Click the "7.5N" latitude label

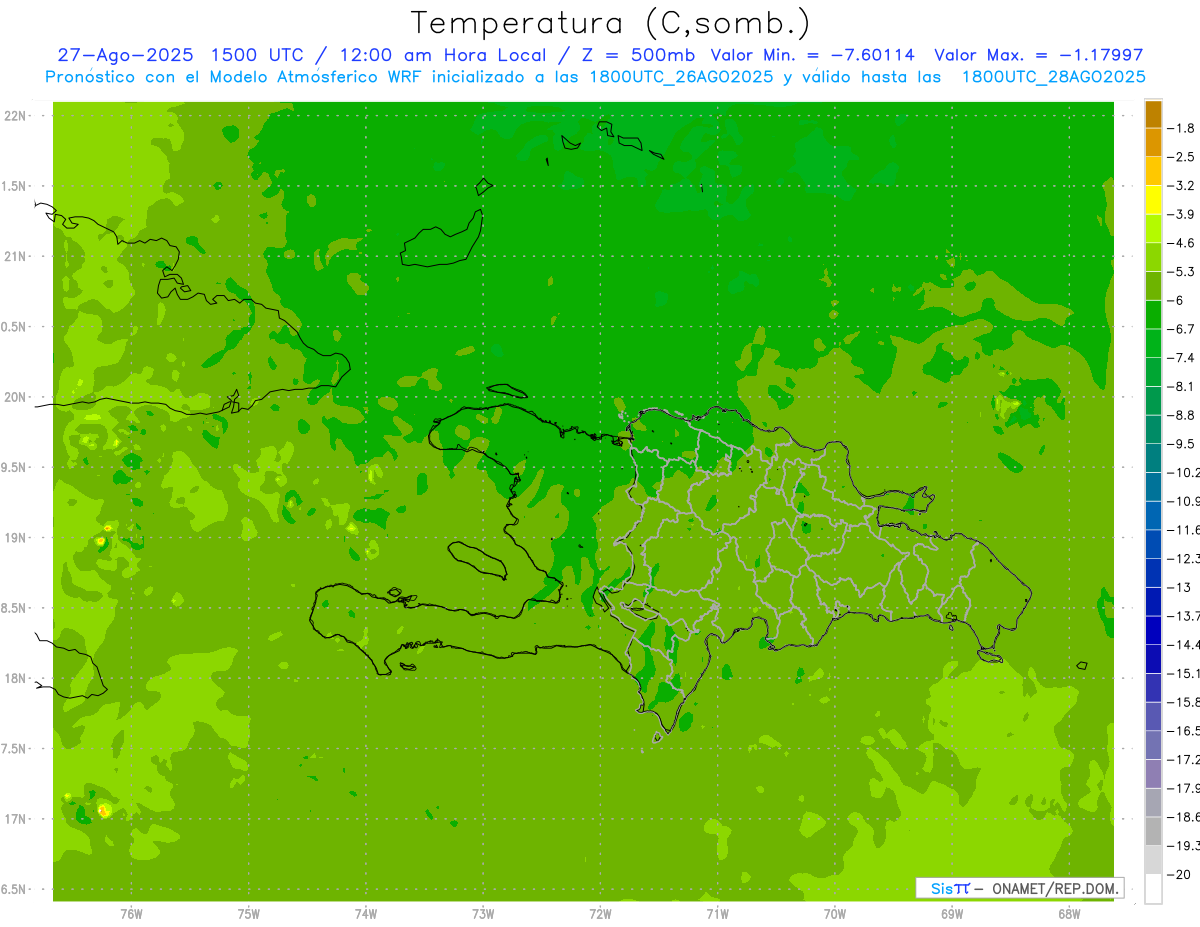pyautogui.click(x=14, y=749)
